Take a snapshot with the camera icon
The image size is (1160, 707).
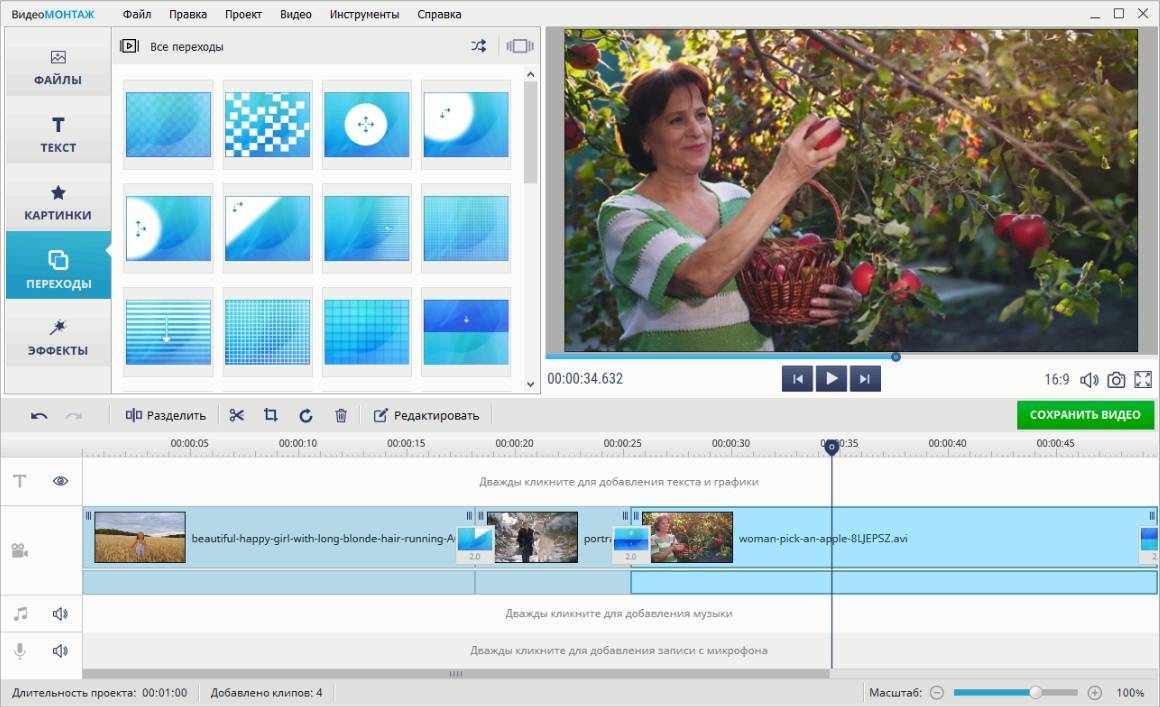click(1116, 380)
